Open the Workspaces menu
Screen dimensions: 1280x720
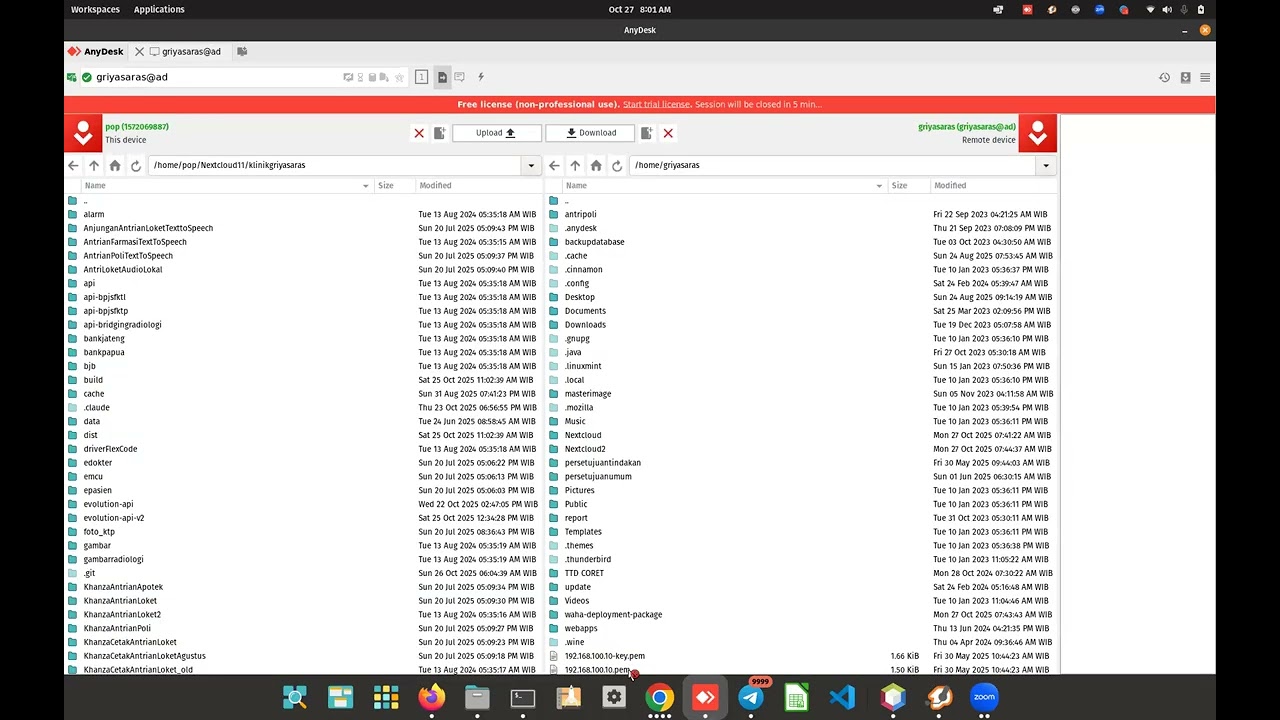(x=95, y=9)
